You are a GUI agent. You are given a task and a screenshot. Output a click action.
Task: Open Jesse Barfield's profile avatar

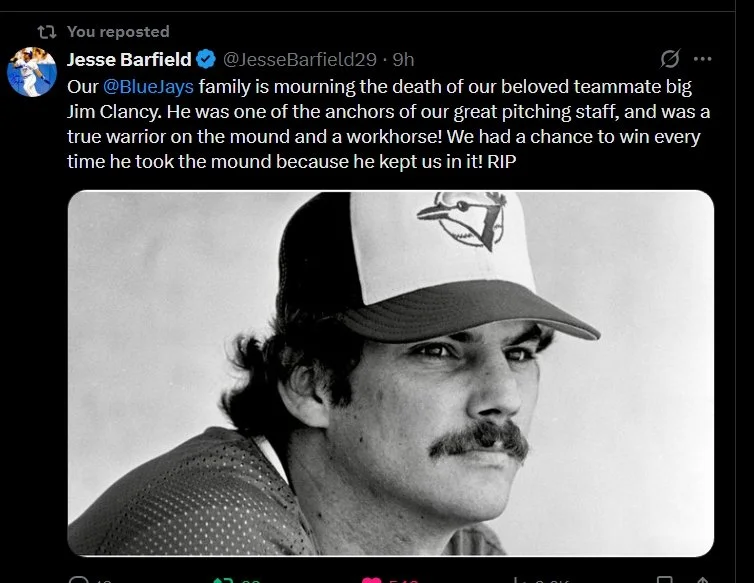pyautogui.click(x=32, y=72)
